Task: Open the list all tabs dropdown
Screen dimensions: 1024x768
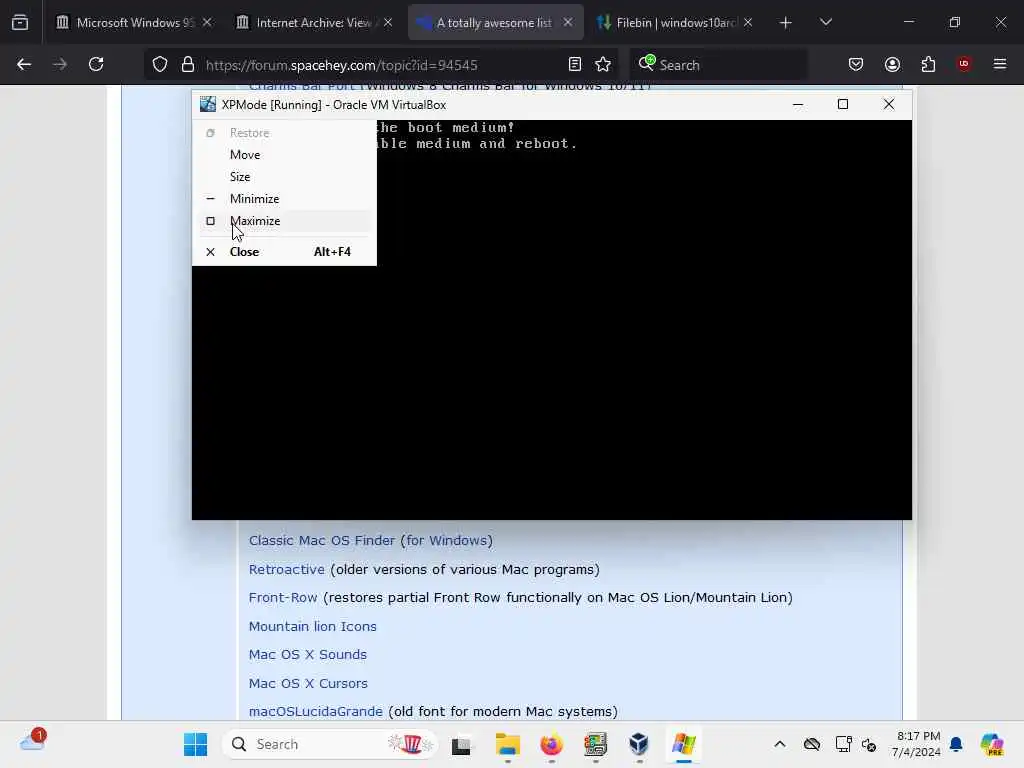Action: point(825,23)
